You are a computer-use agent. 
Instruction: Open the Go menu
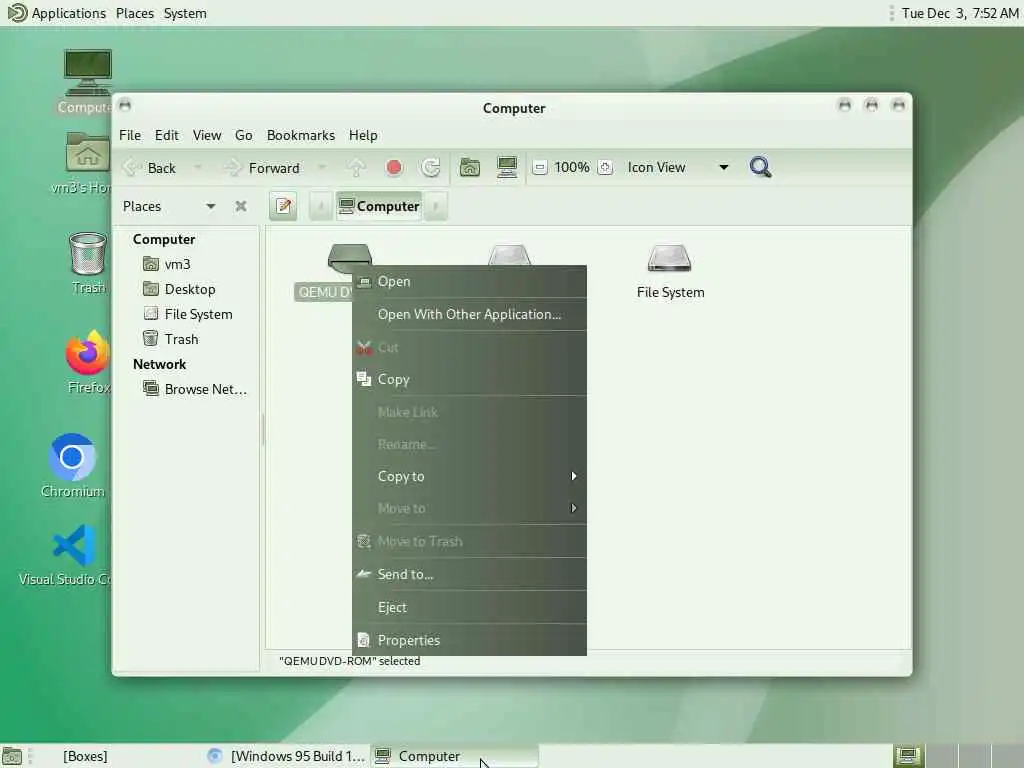click(x=244, y=135)
